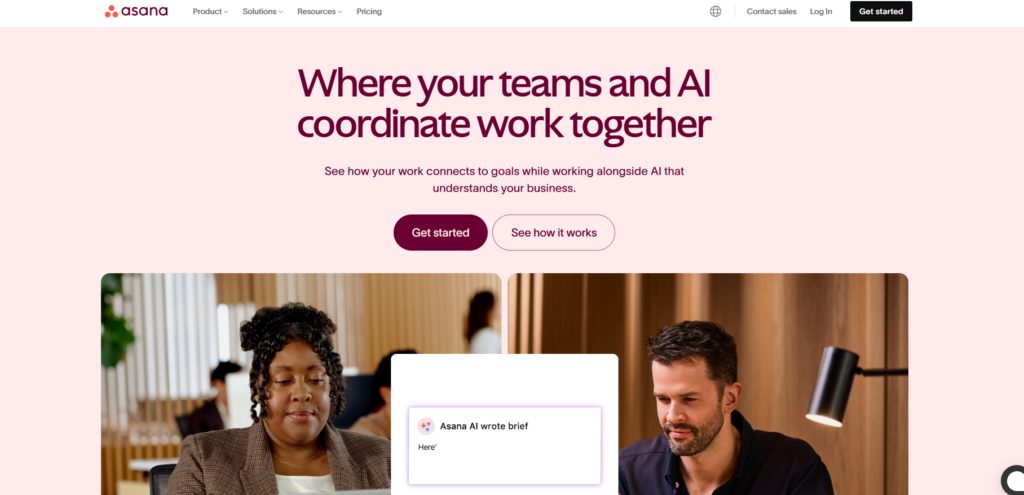Click the photo of the bearded man
This screenshot has height=495, width=1024.
pos(708,384)
